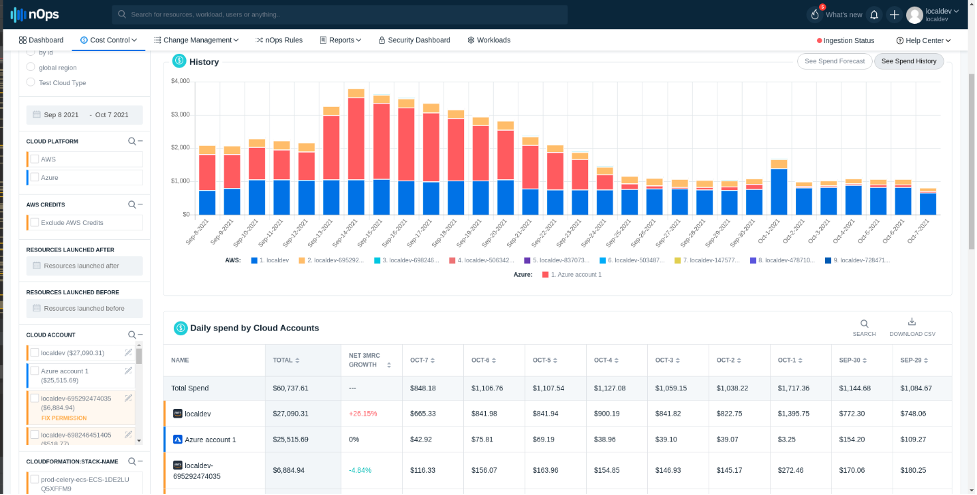This screenshot has height=495, width=977.
Task: Click search magnifier in Cloud Platform filter
Action: click(x=132, y=142)
